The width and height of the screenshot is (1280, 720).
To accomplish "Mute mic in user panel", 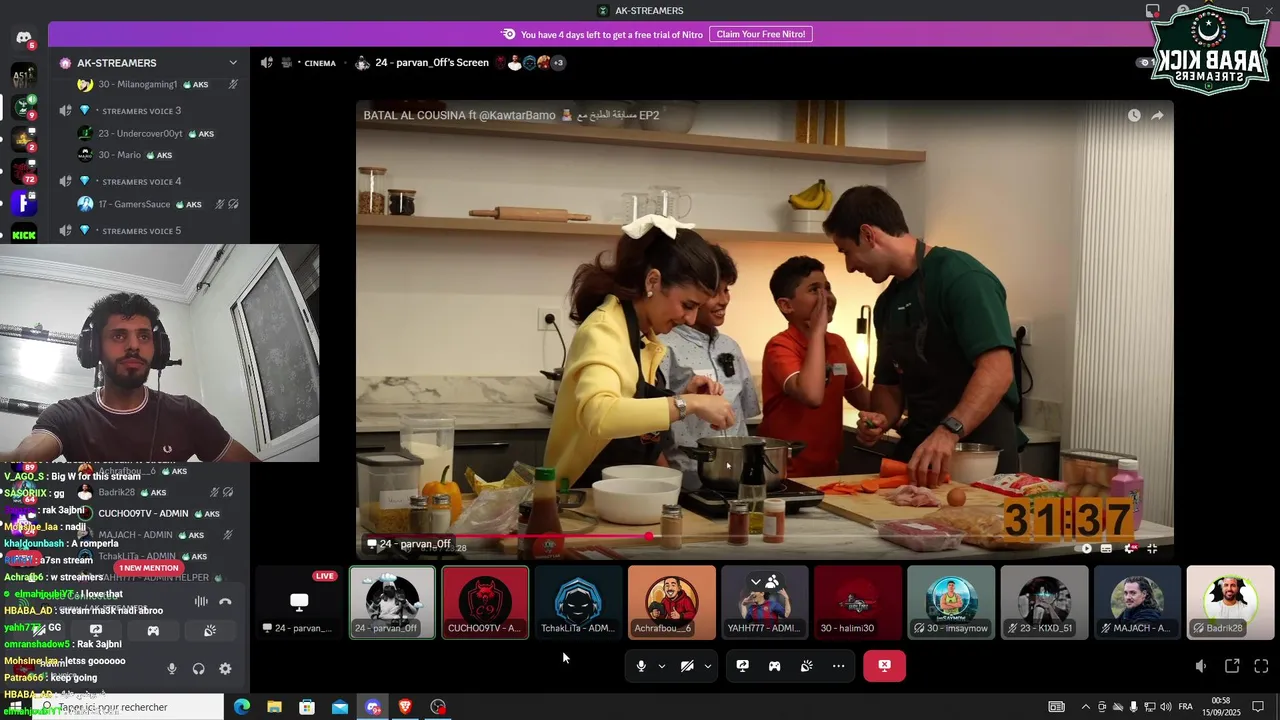I will (172, 669).
